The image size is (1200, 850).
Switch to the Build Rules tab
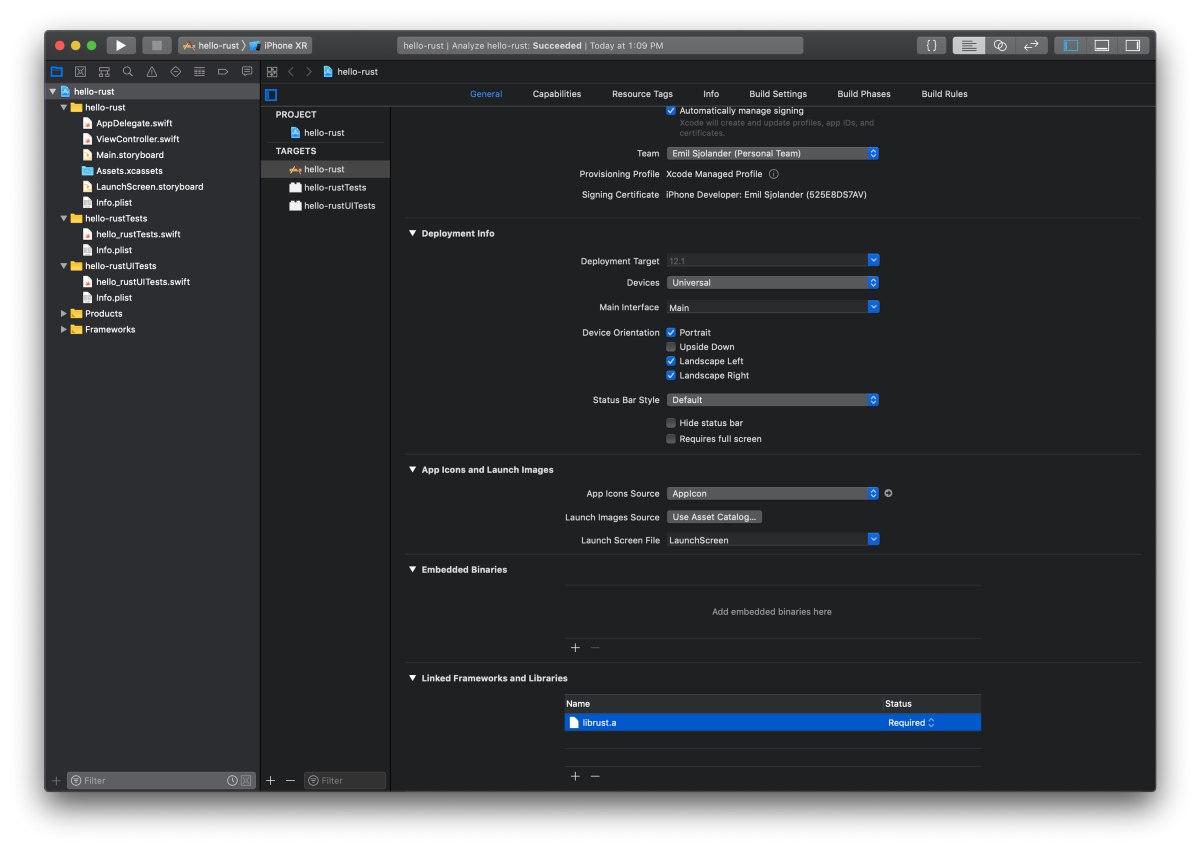[945, 94]
